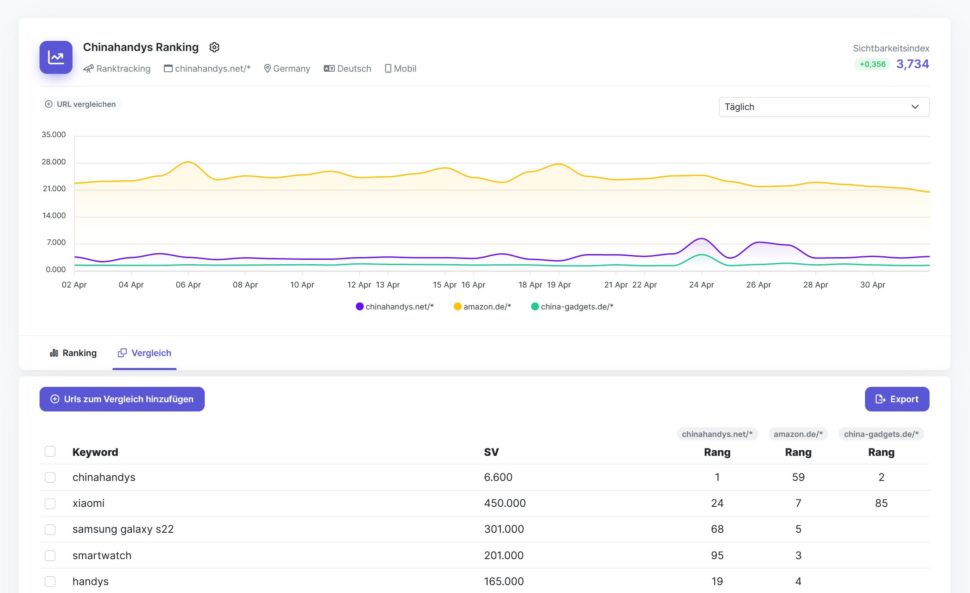Open settings gear next to Chinahandys Ranking
This screenshot has height=593, width=970.
coord(214,47)
